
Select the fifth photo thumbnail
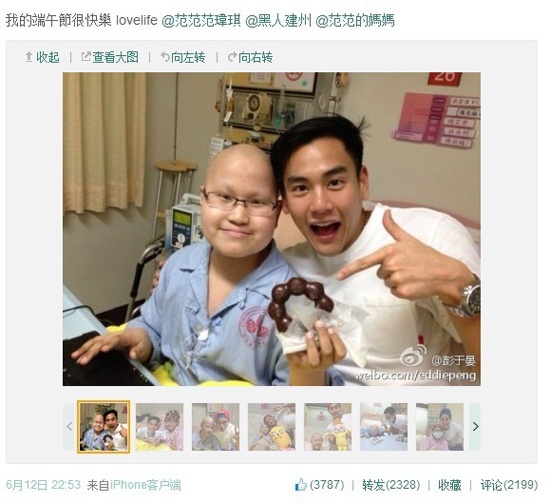click(328, 427)
